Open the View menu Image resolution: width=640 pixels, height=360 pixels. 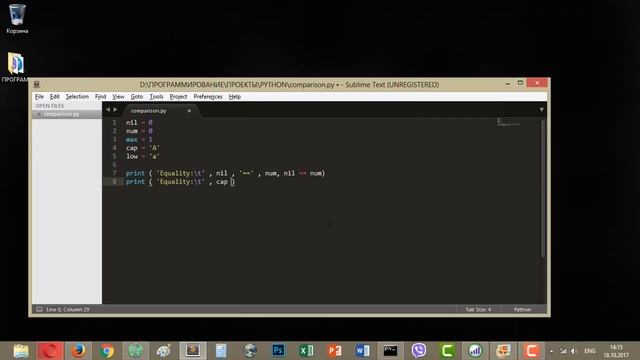118,97
